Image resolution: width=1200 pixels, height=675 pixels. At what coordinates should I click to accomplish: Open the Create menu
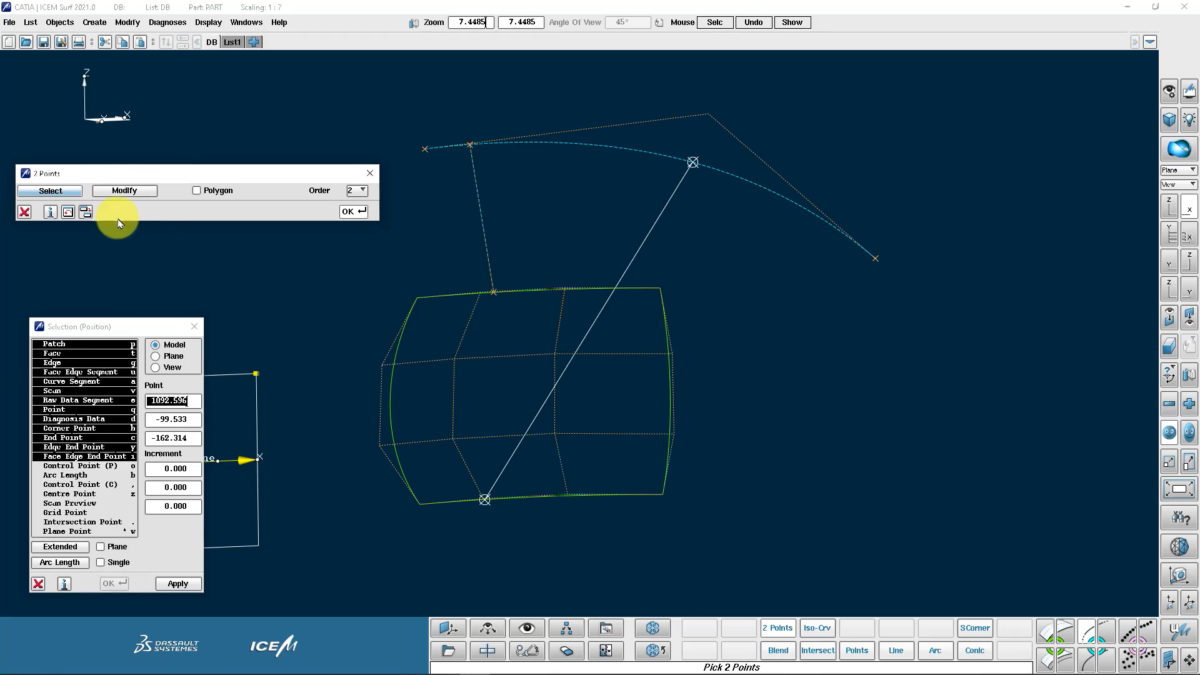94,22
